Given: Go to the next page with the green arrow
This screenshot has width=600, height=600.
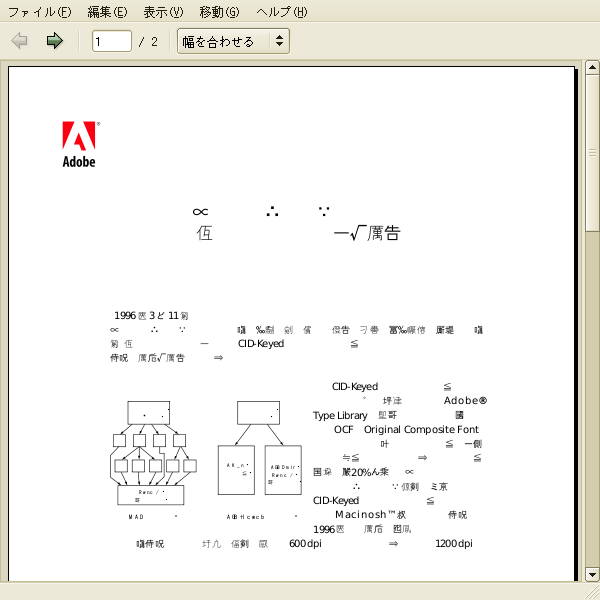Looking at the screenshot, I should click(x=54, y=41).
